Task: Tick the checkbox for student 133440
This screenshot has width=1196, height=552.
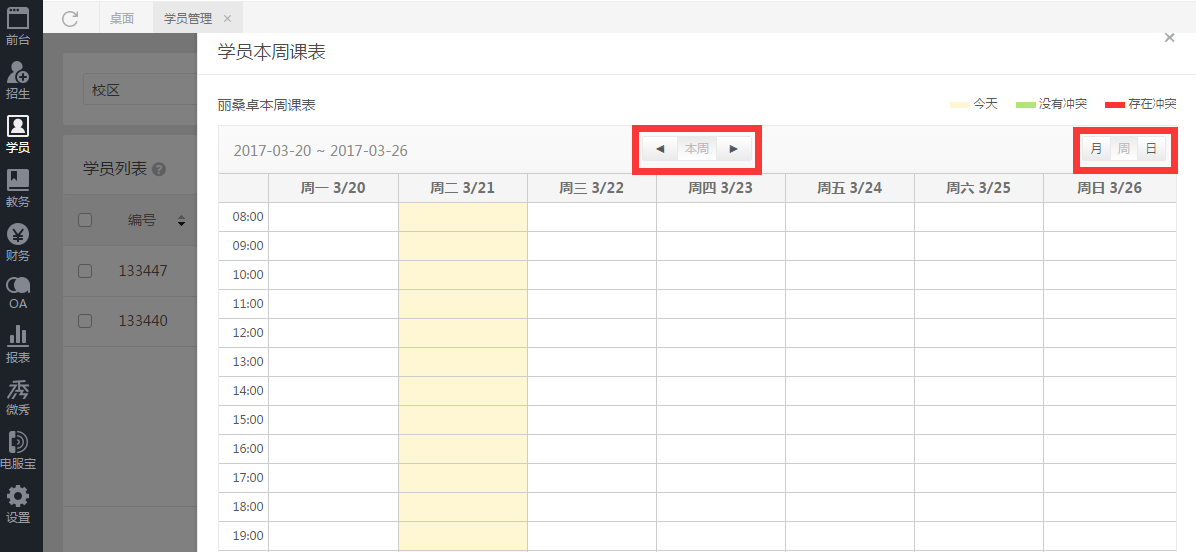Action: pyautogui.click(x=85, y=321)
